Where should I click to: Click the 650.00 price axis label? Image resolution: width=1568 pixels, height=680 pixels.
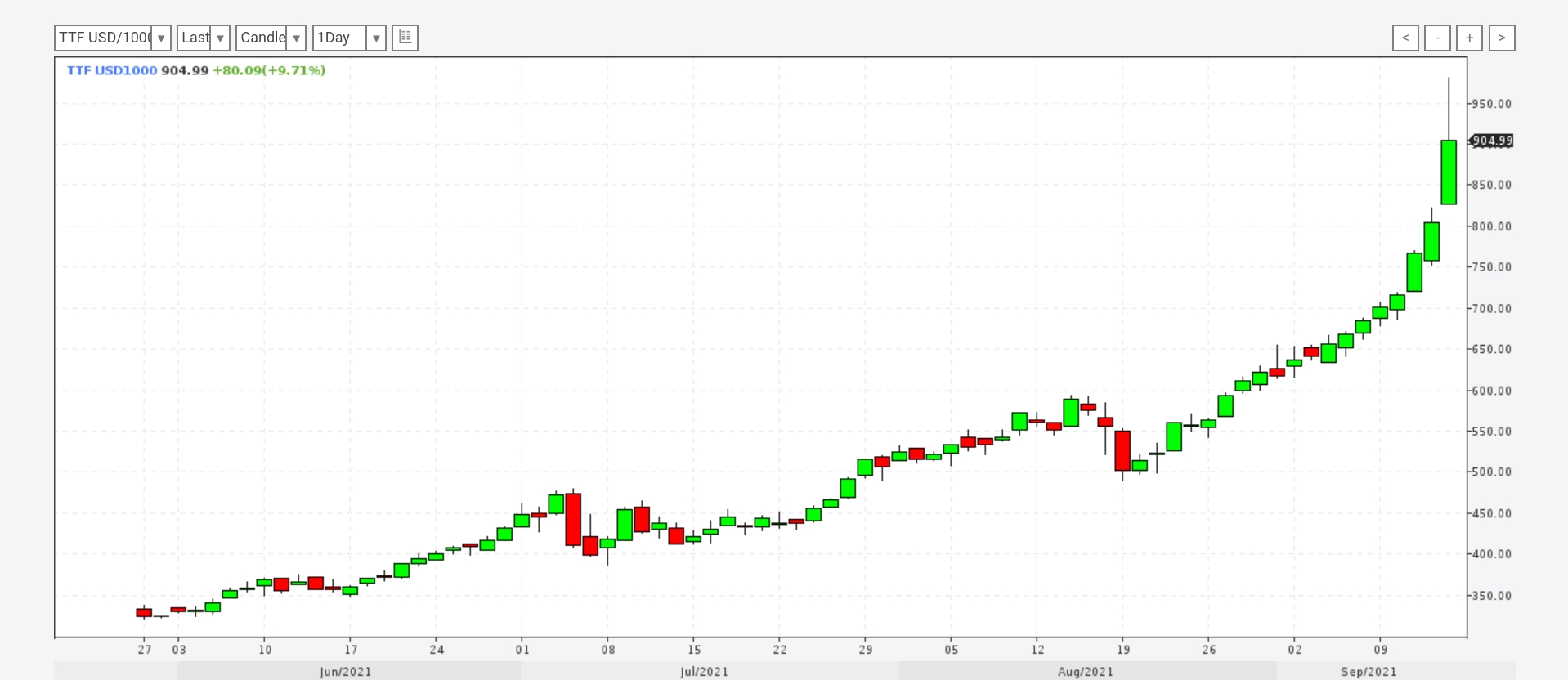point(1492,349)
